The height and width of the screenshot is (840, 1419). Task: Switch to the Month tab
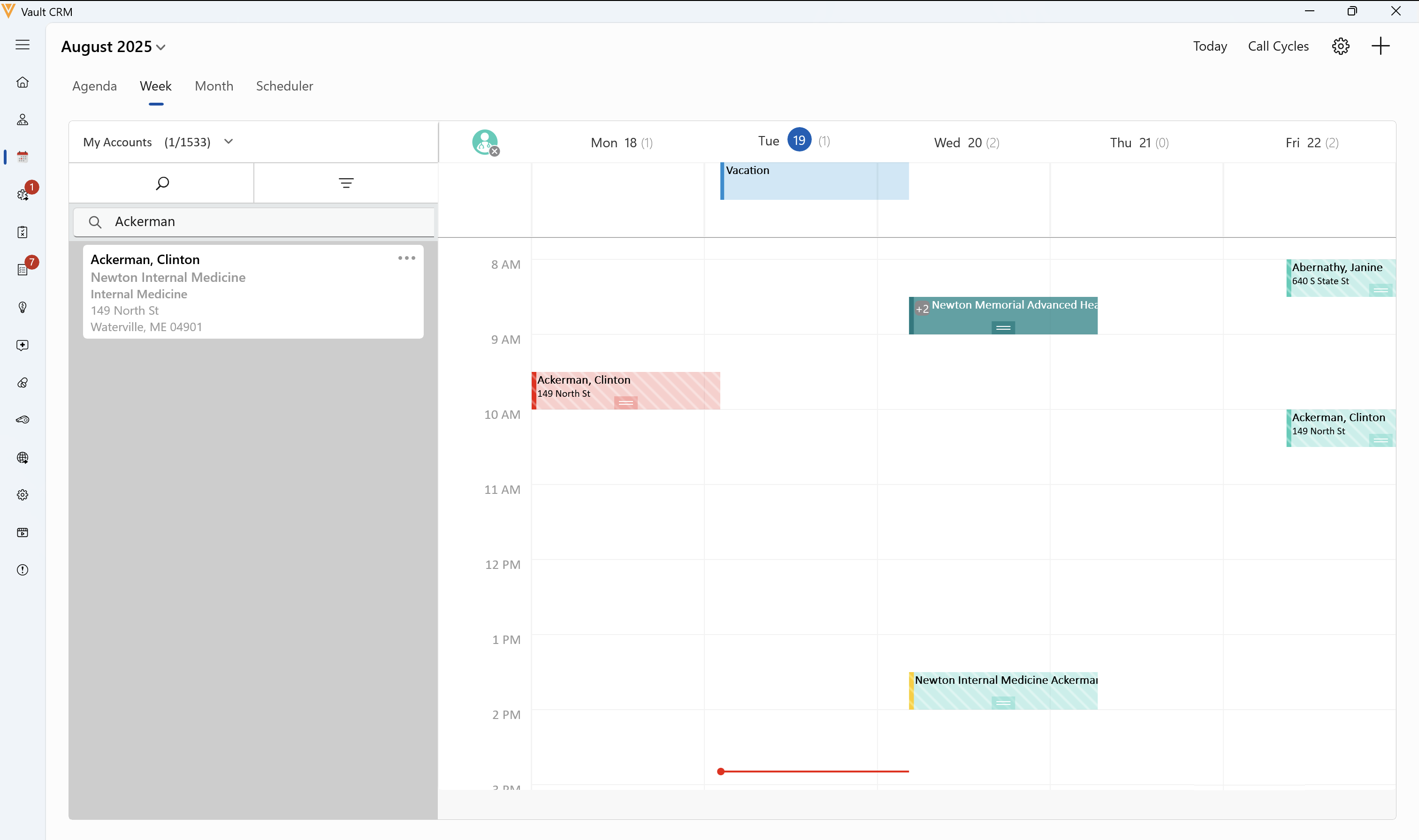point(214,86)
